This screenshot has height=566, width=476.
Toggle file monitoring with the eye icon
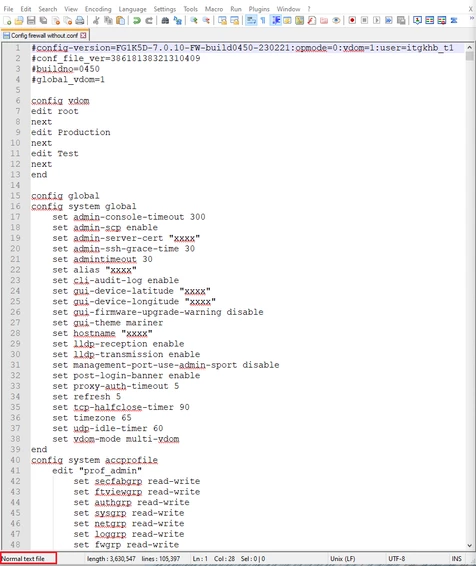pos(336,21)
